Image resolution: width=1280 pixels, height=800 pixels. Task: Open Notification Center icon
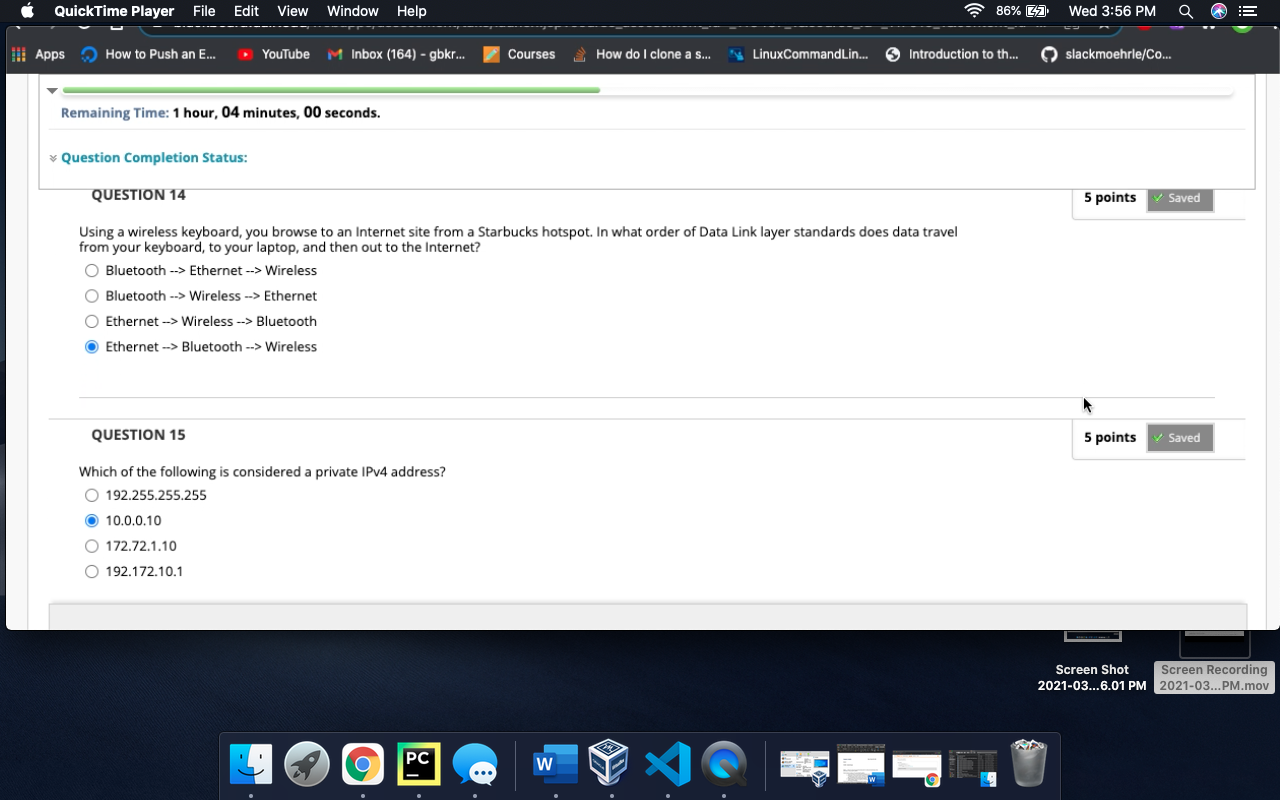[1247, 11]
